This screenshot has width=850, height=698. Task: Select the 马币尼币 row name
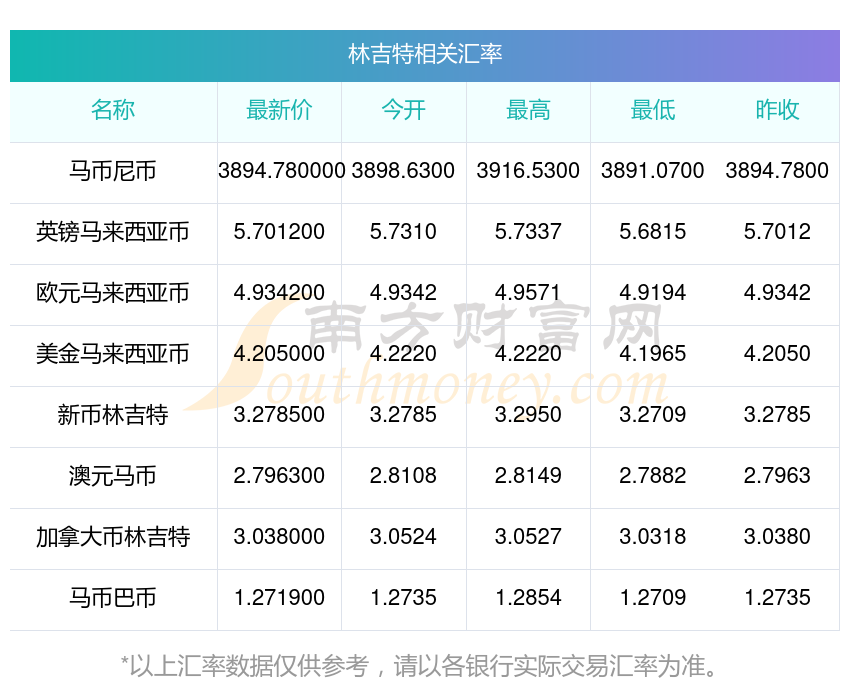pyautogui.click(x=113, y=171)
